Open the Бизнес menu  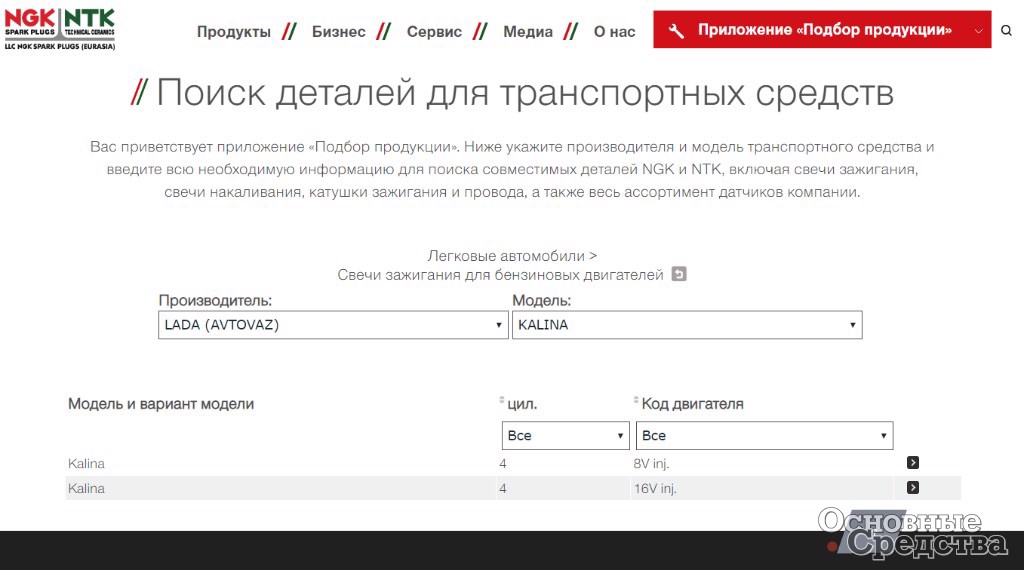point(338,31)
